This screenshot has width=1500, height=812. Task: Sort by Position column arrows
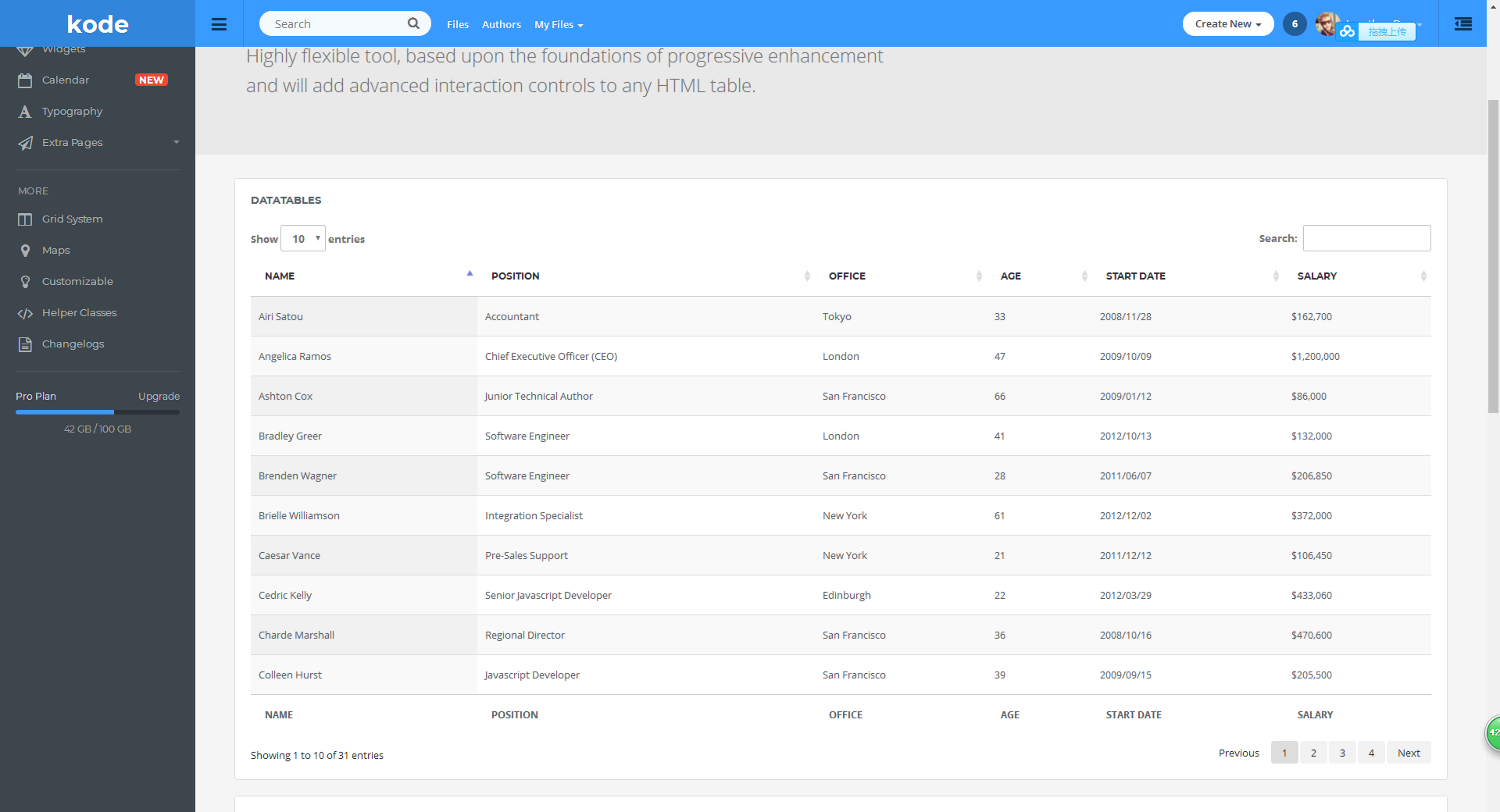[x=807, y=276]
